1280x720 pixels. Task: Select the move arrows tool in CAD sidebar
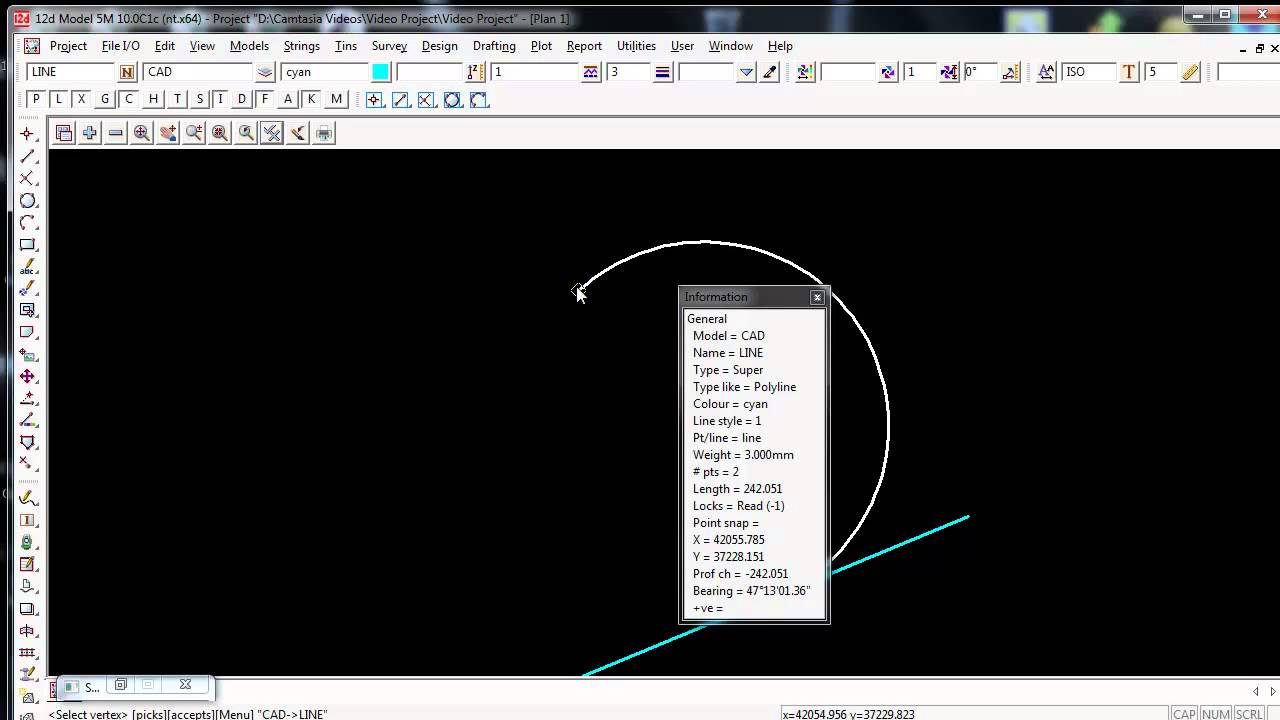click(28, 376)
